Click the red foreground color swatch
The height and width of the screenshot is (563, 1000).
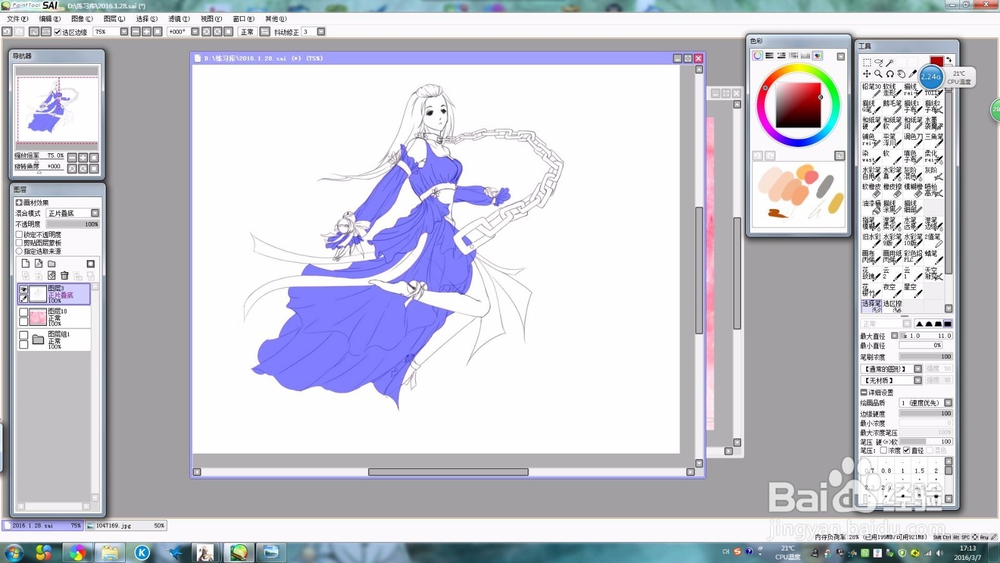click(x=936, y=61)
